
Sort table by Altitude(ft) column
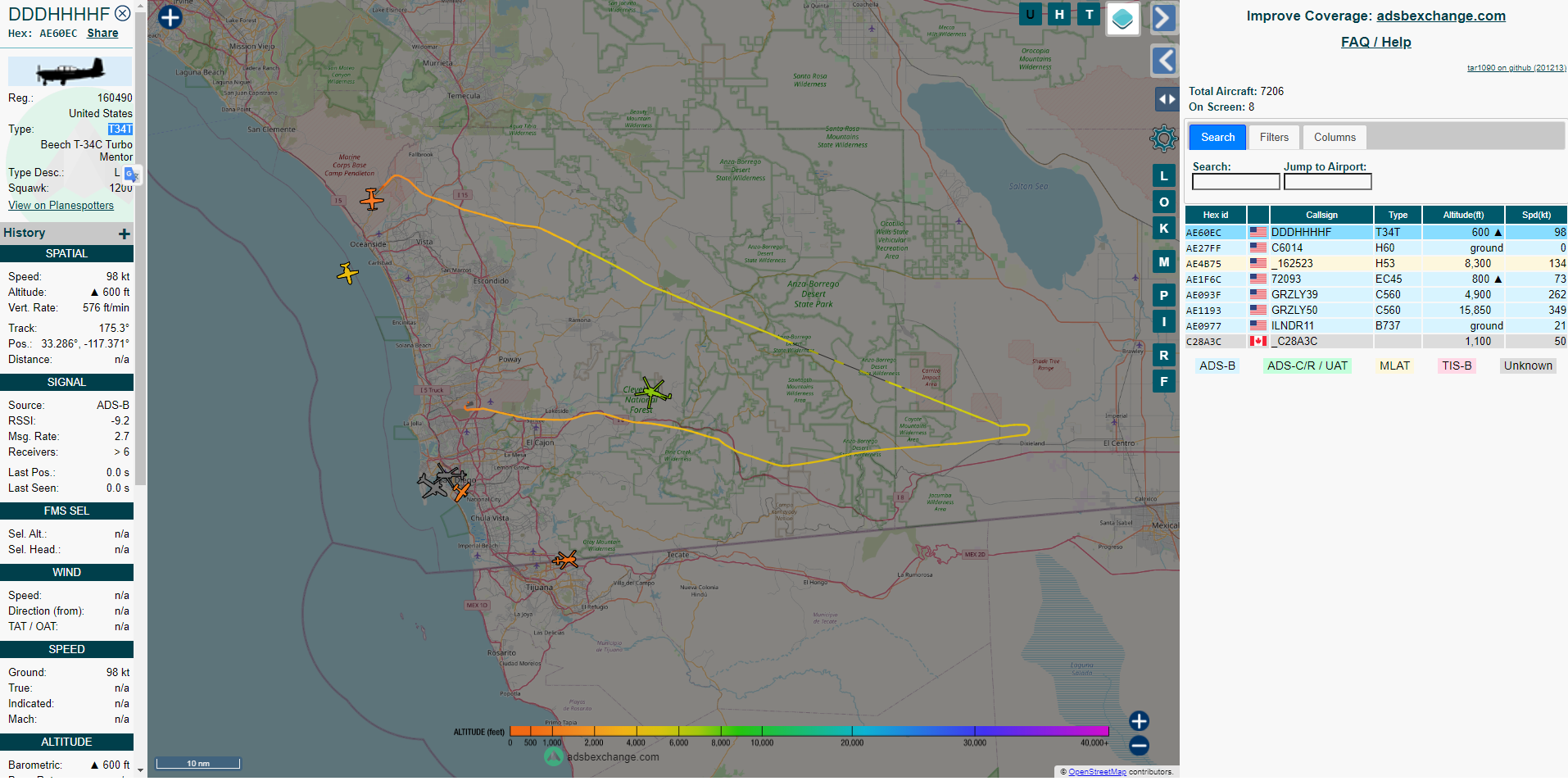click(x=1463, y=215)
